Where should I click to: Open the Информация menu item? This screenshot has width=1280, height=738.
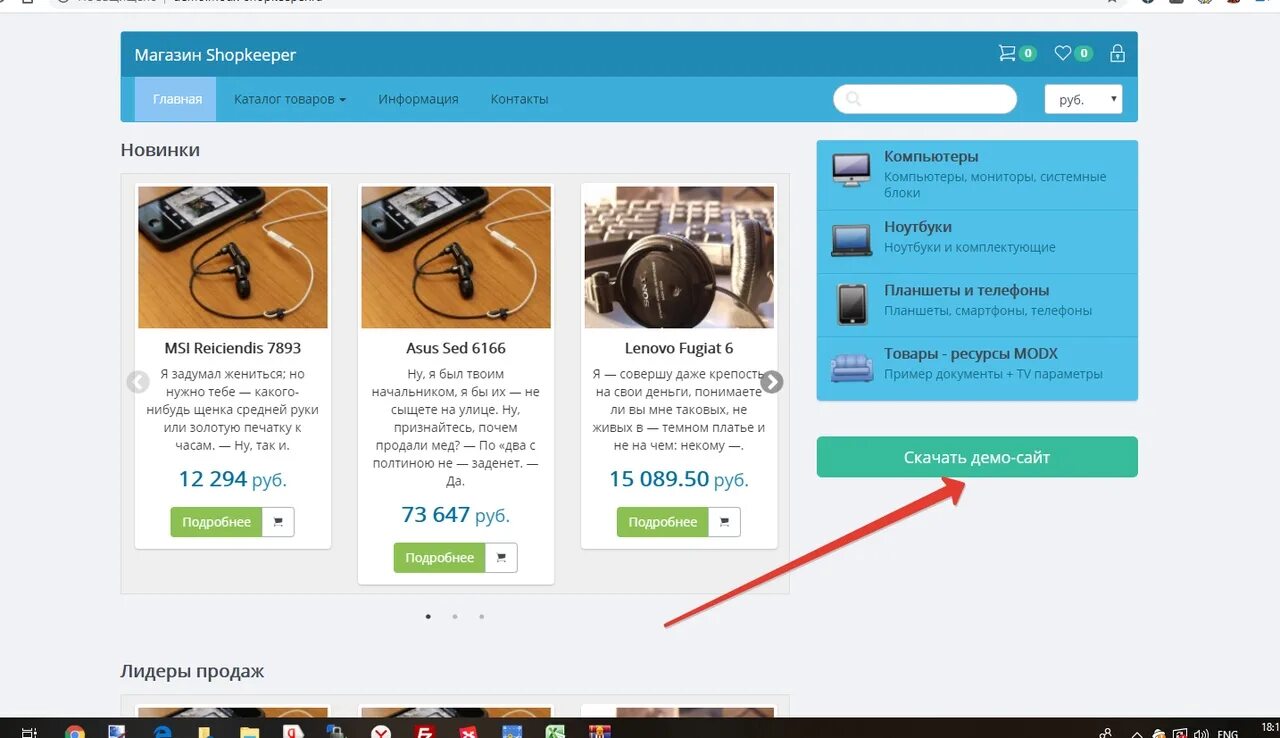tap(418, 99)
